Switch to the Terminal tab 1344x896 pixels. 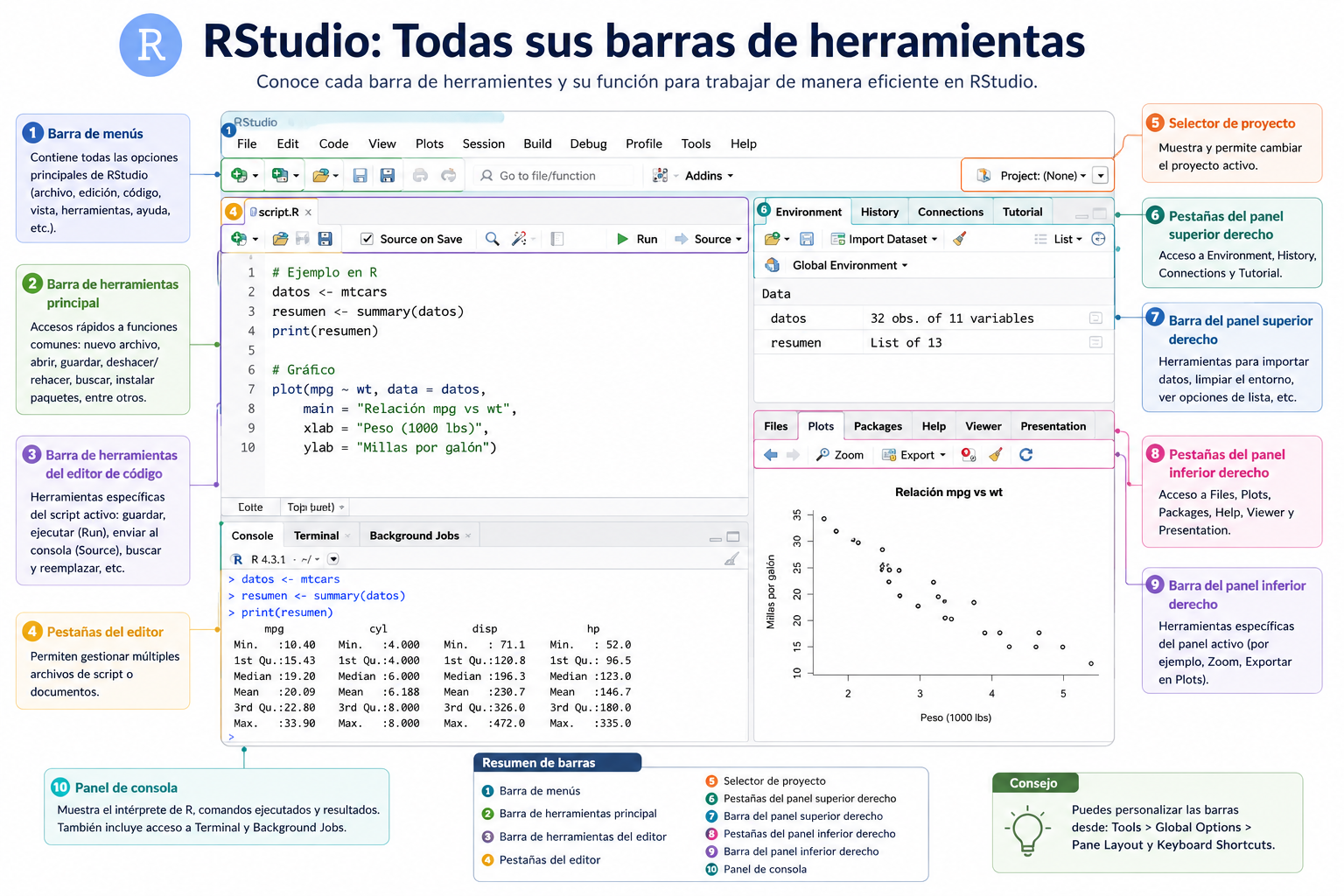316,535
